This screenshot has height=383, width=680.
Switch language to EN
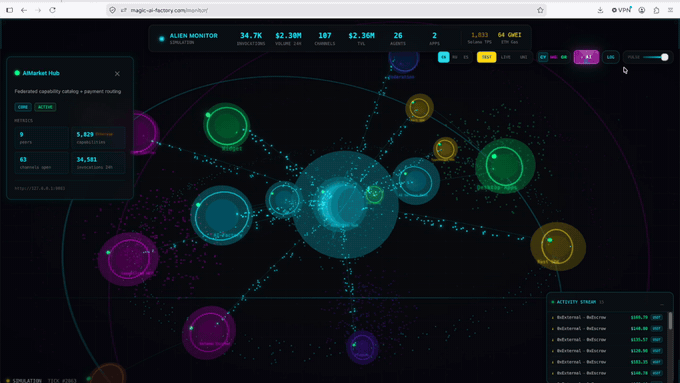point(443,57)
